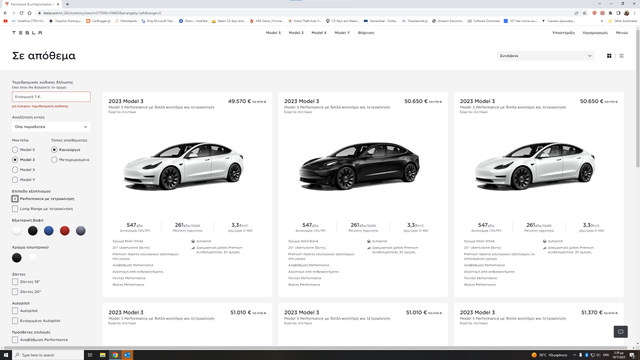Check the Ζάντες 19" checkbox
The image size is (640, 360).
coord(15,282)
